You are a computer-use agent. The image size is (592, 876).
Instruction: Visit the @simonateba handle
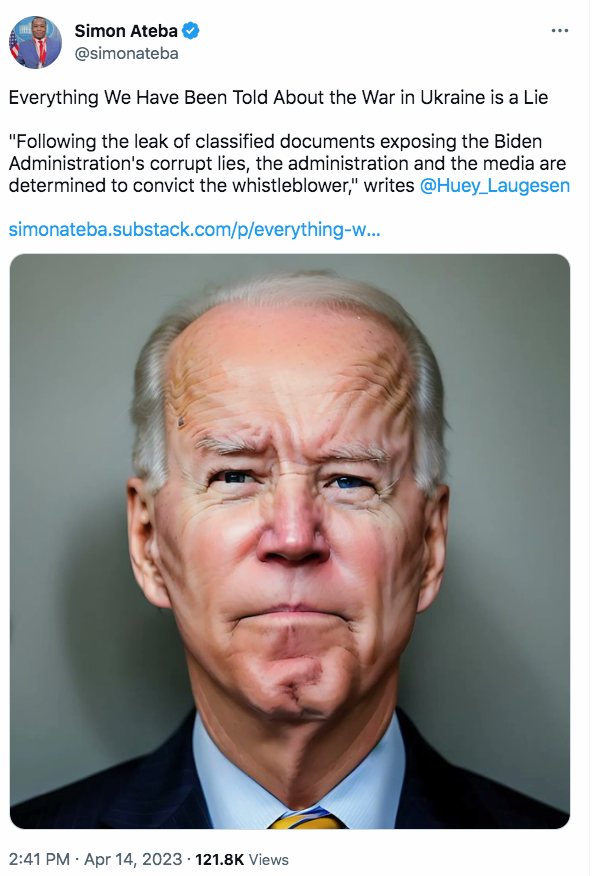126,54
